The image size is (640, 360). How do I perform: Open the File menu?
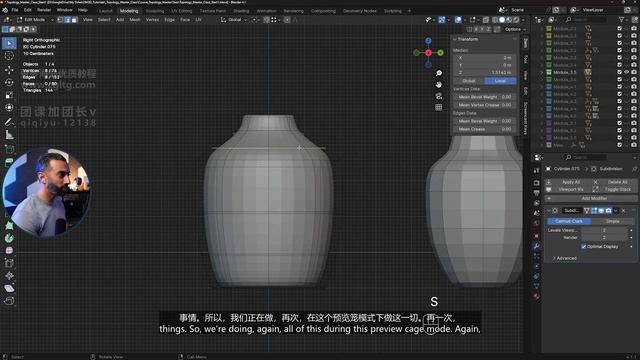(15, 10)
